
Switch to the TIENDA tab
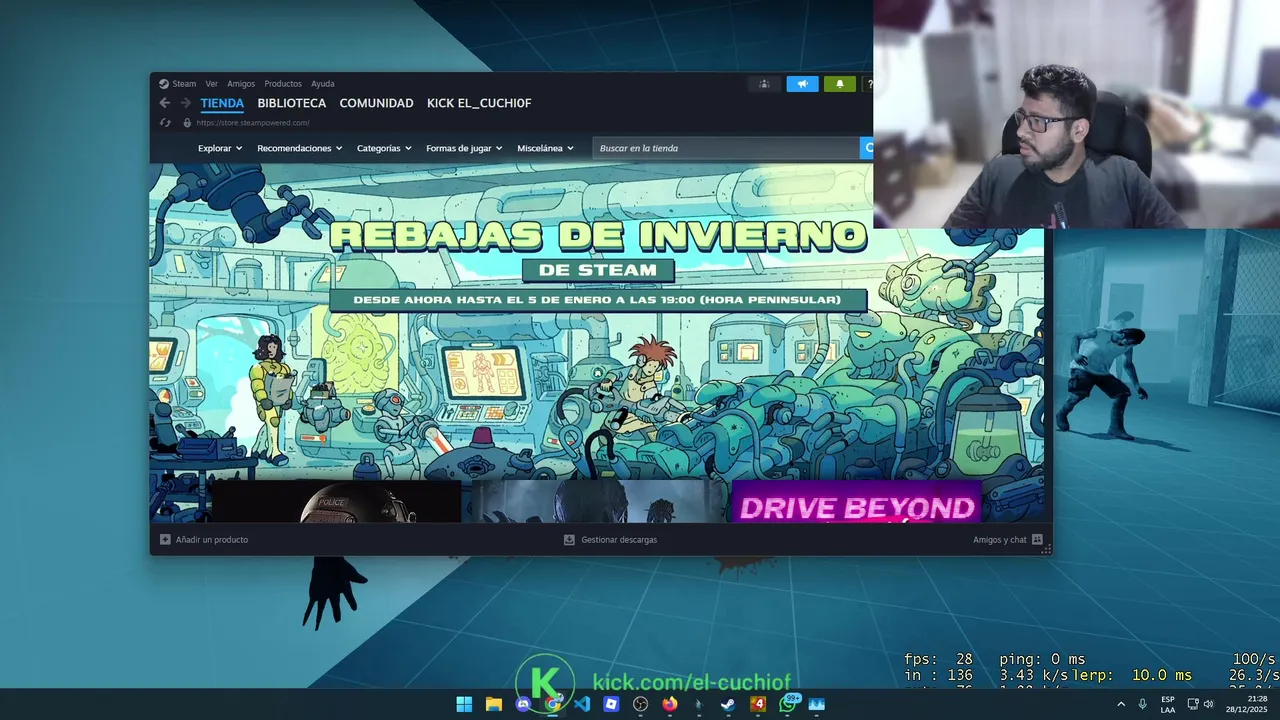[x=222, y=103]
